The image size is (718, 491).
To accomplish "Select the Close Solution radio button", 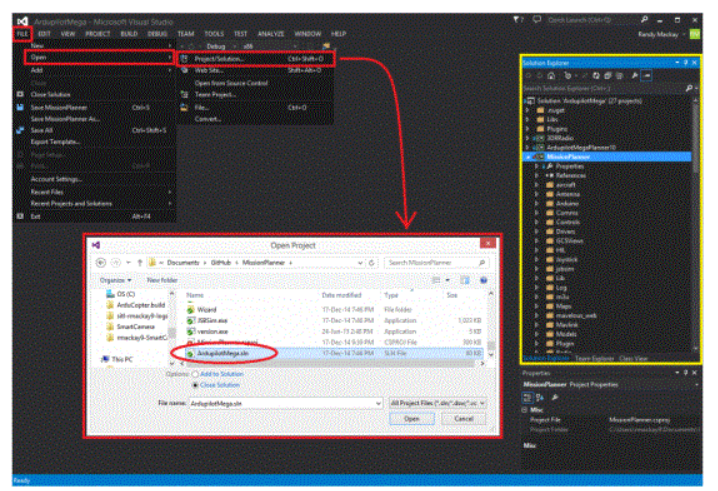I will [x=195, y=385].
